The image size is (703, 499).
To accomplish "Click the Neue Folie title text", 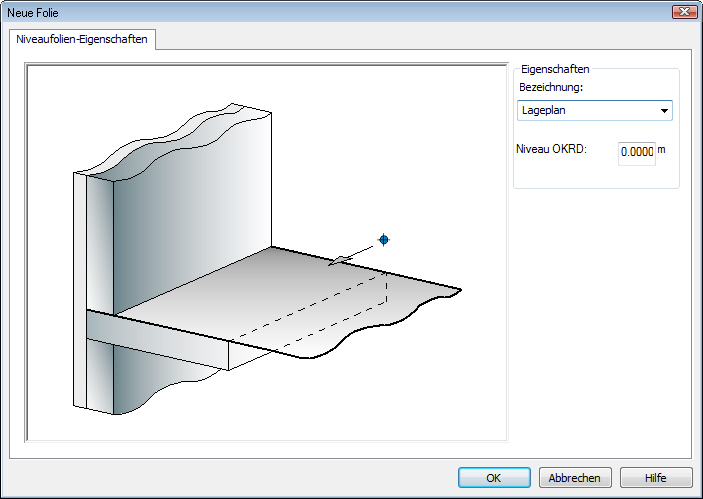I will (33, 13).
